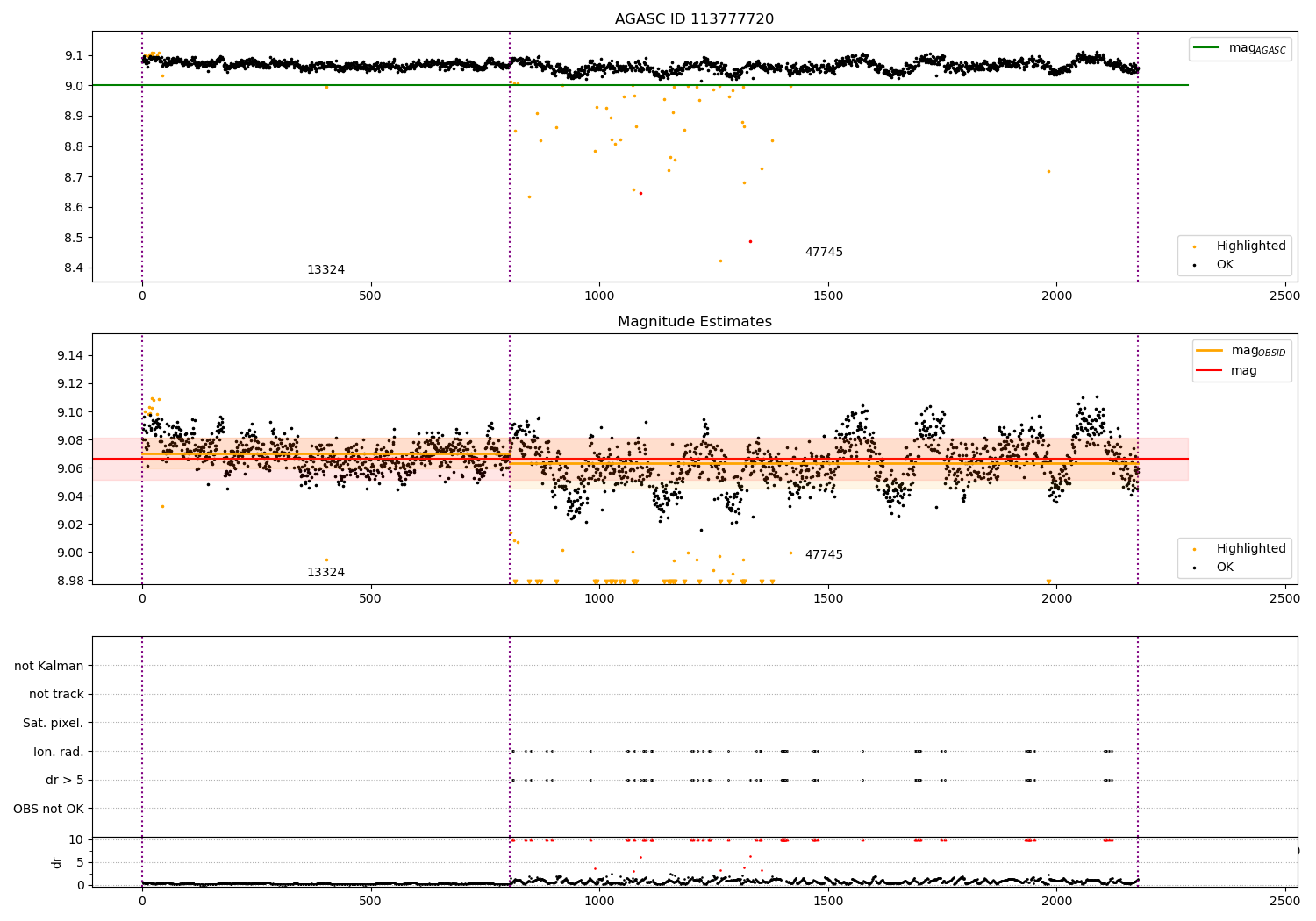Click the 'Ion. rad.' row label
Screen dimensions: 1316x921
(59, 752)
